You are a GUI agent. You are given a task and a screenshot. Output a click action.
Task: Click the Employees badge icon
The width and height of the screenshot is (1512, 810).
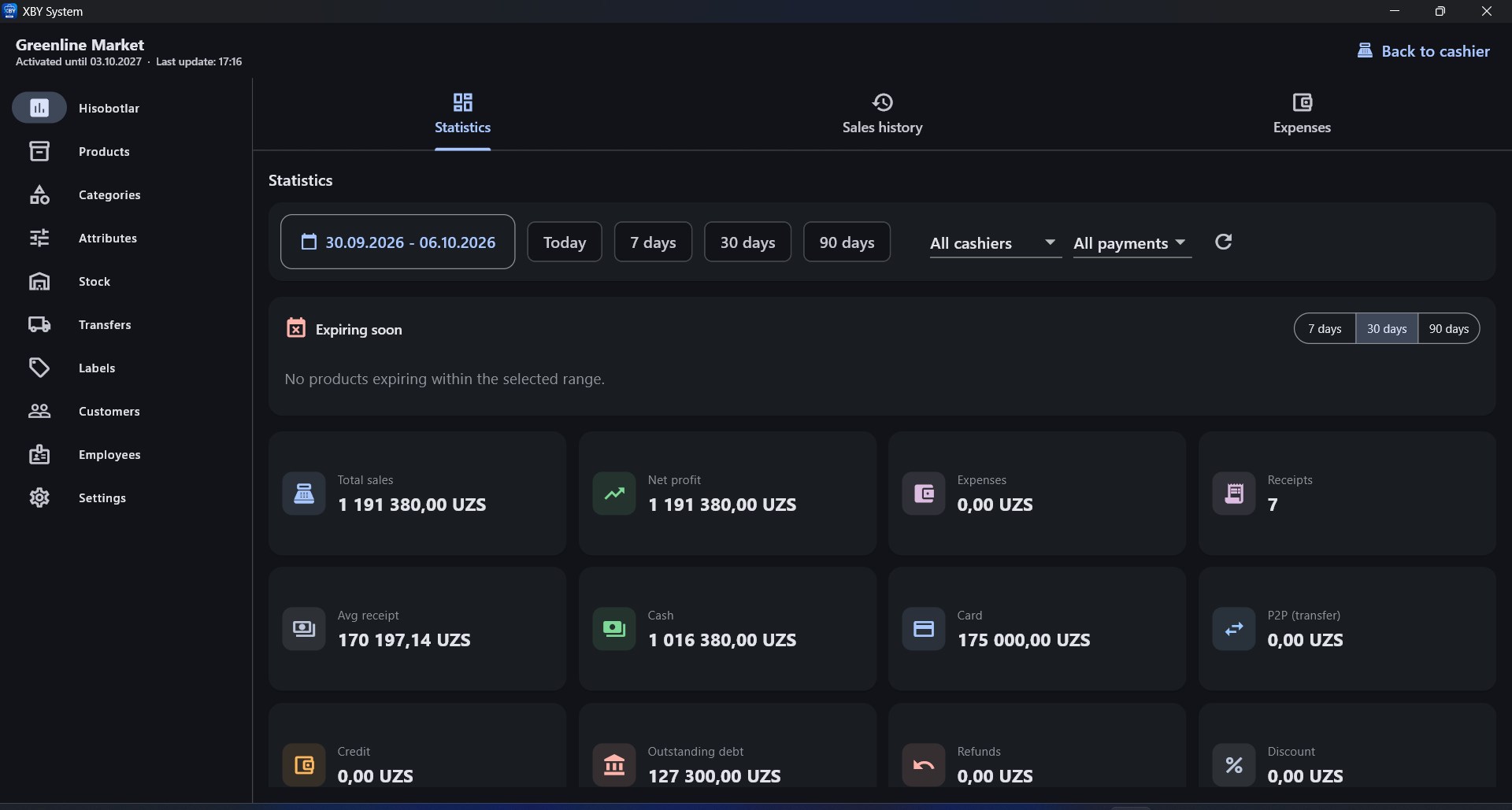tap(39, 454)
